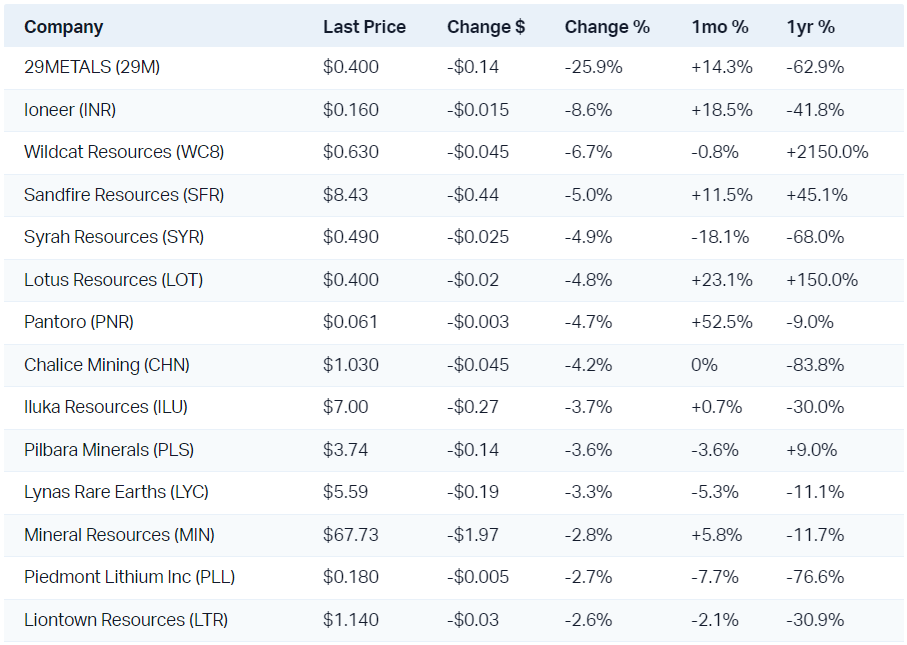Screen dimensions: 907x645
Task: Open Iluka Resources (ILU) details
Action: coord(106,407)
